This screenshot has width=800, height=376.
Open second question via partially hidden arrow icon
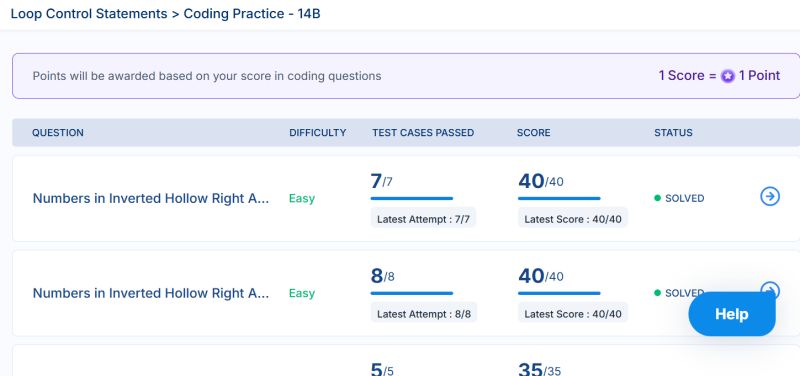770,288
